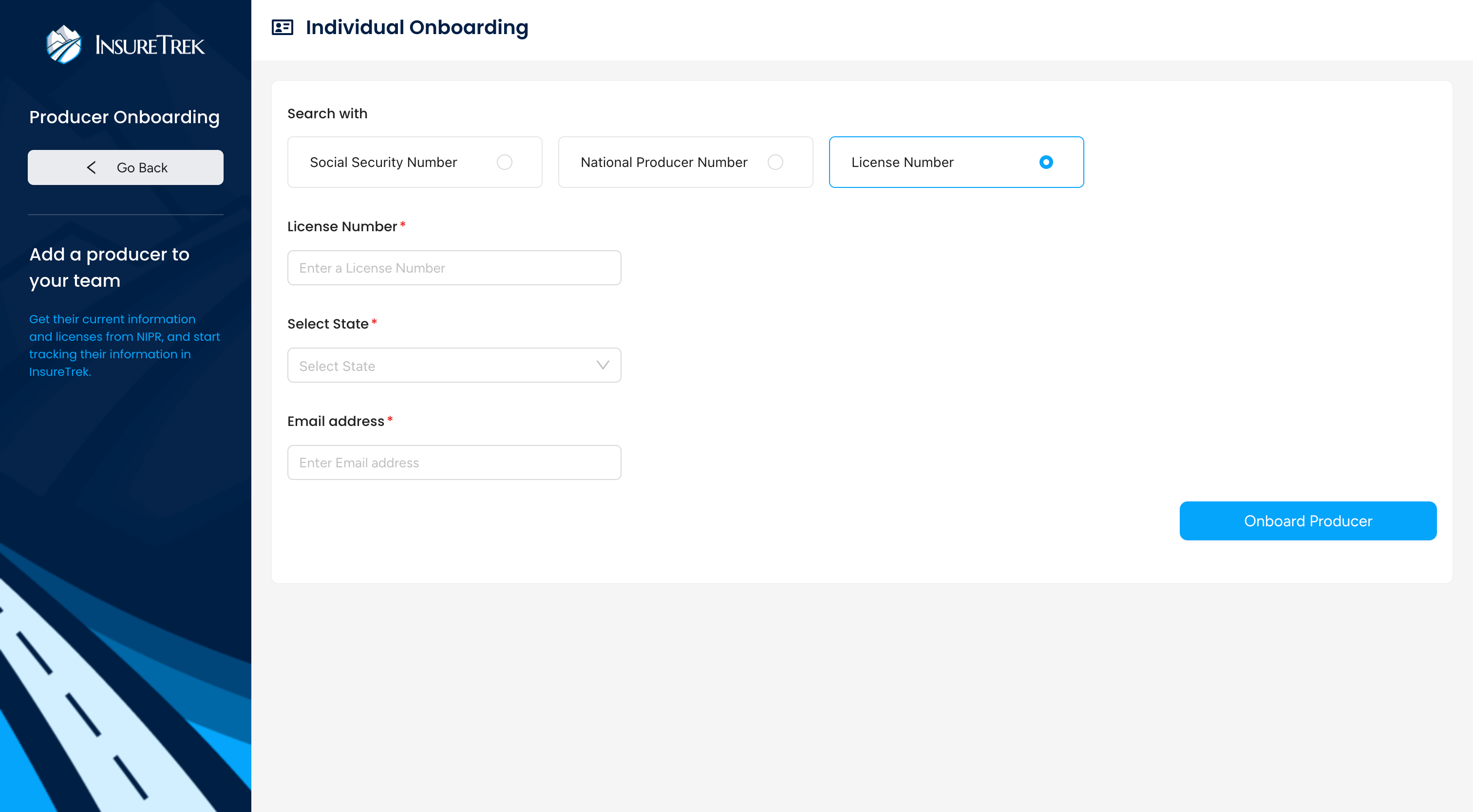Select the Social Security Number radio button
The height and width of the screenshot is (812, 1473).
pos(504,162)
